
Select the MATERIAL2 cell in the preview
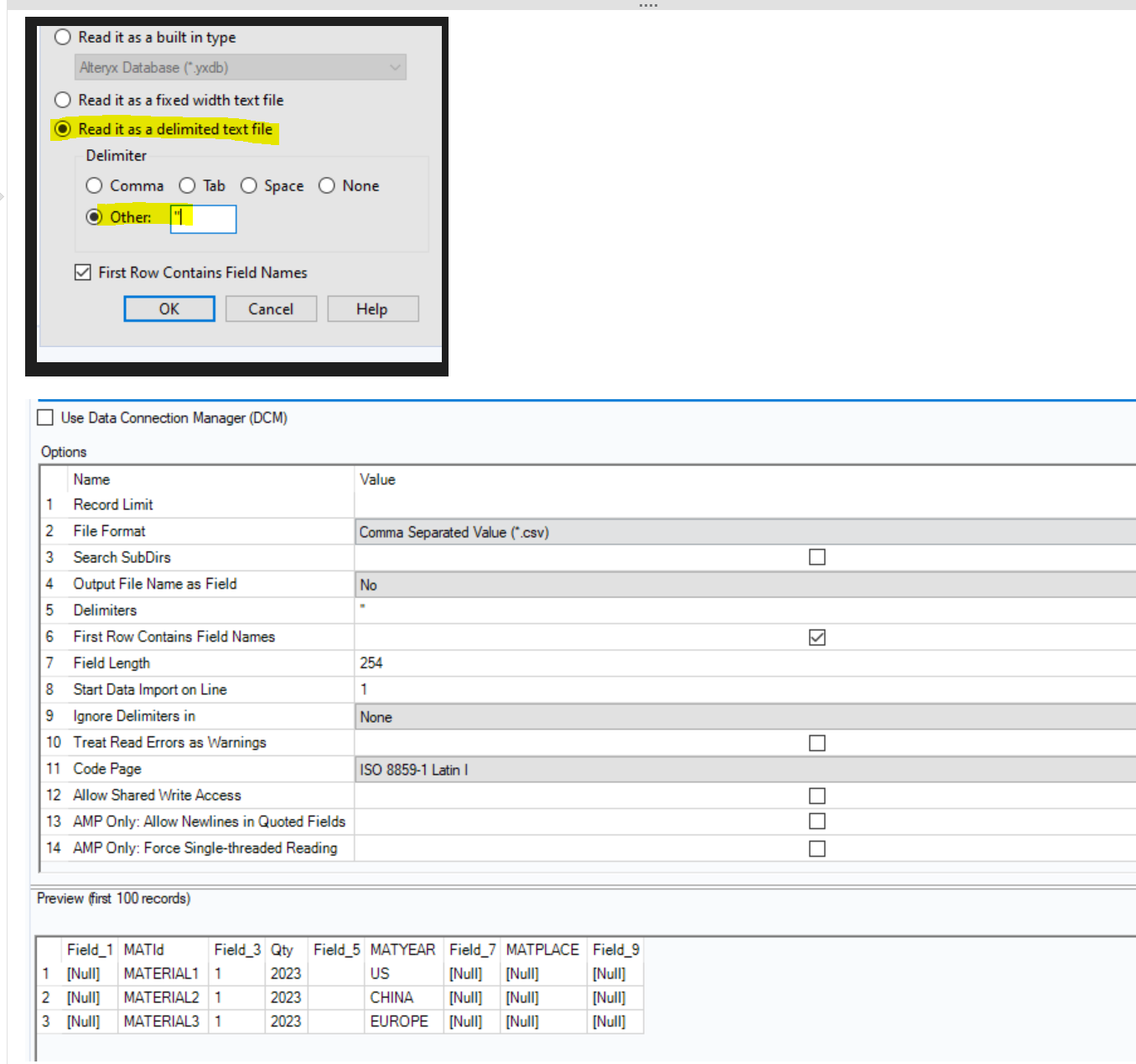click(161, 998)
